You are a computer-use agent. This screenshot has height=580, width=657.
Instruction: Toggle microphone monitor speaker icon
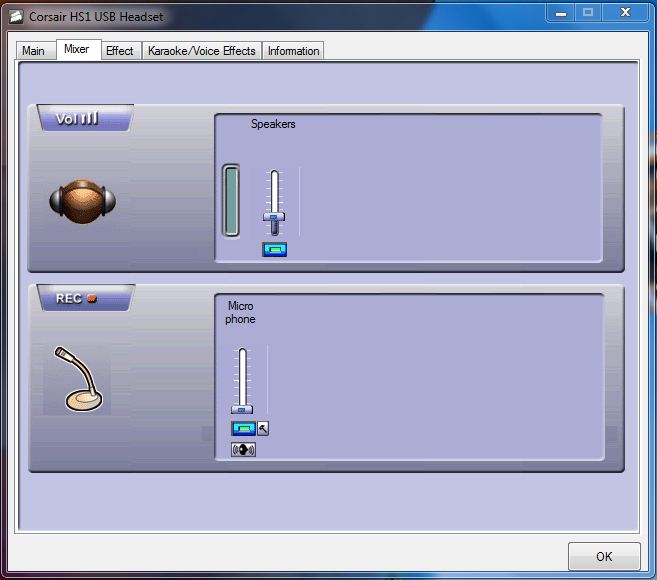[243, 450]
